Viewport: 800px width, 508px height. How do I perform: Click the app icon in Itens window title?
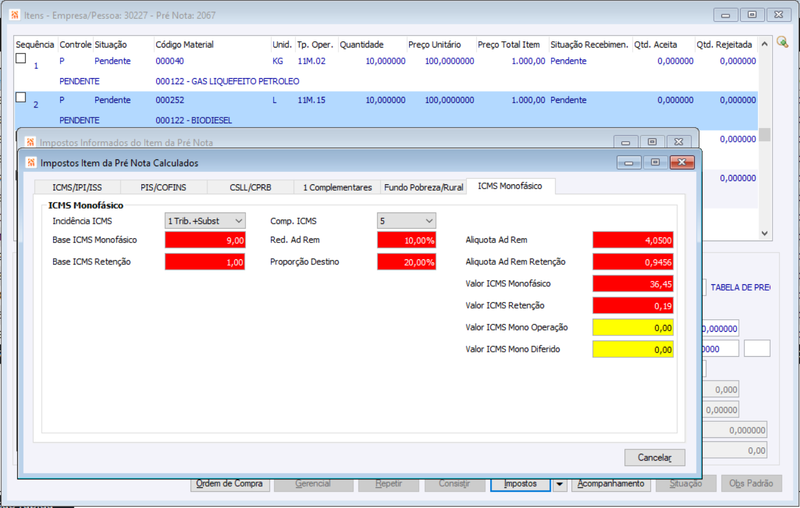(15, 15)
